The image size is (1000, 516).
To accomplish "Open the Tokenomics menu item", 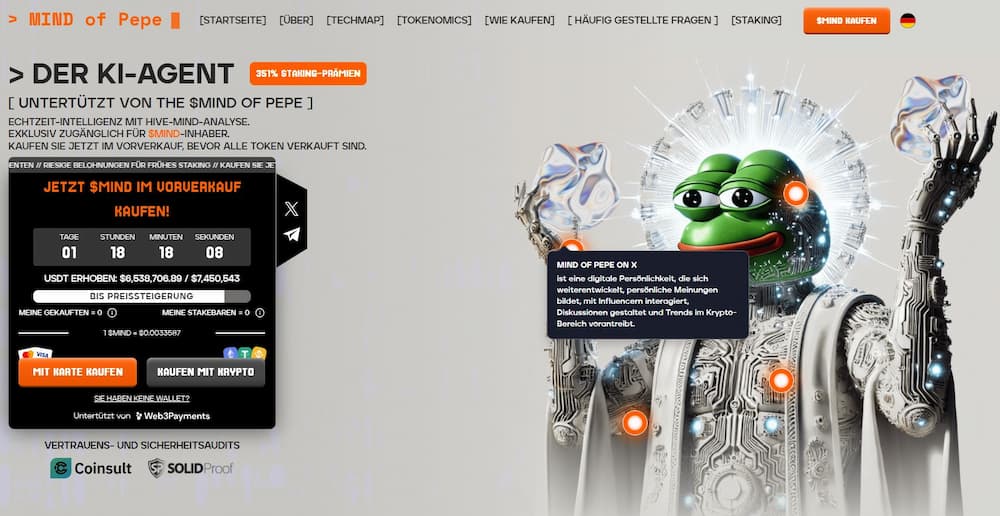I will (434, 20).
